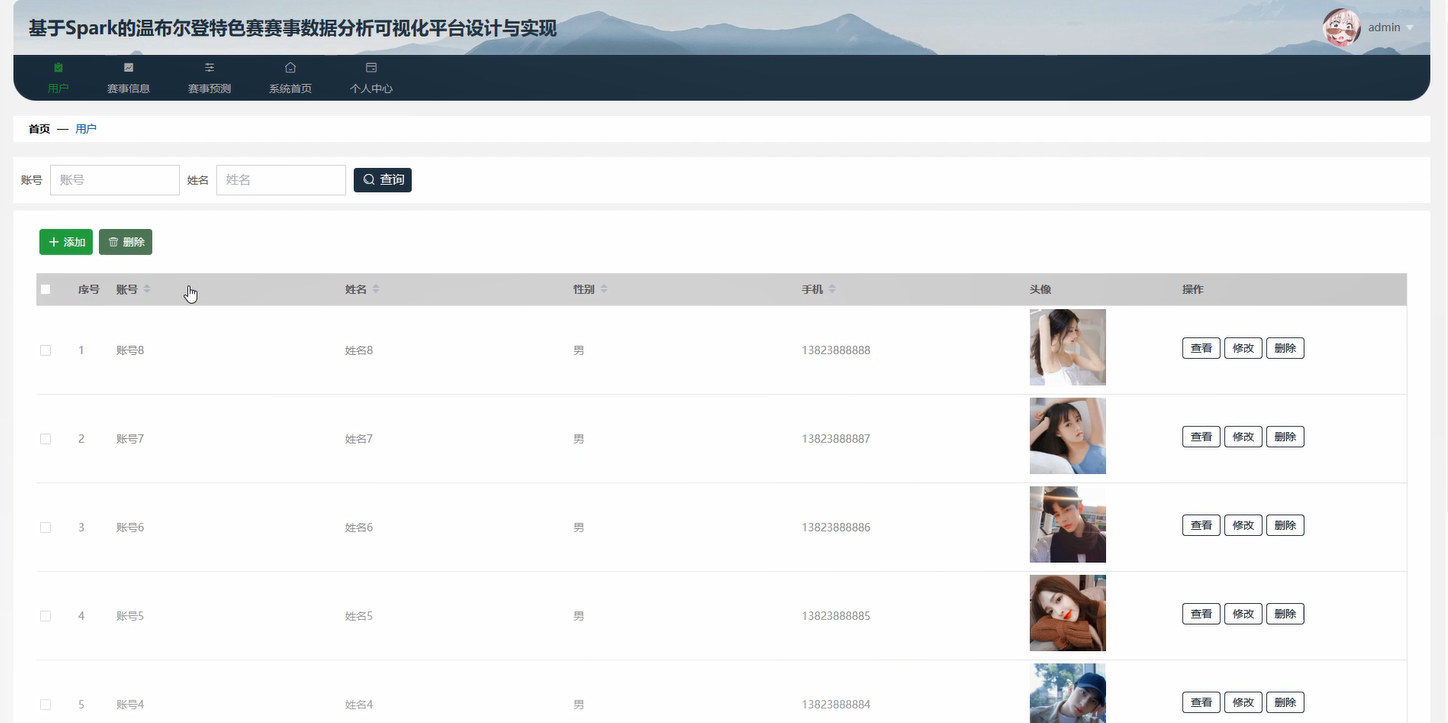Click phone number 13823888888
The width and height of the screenshot is (1448, 723).
tap(836, 350)
